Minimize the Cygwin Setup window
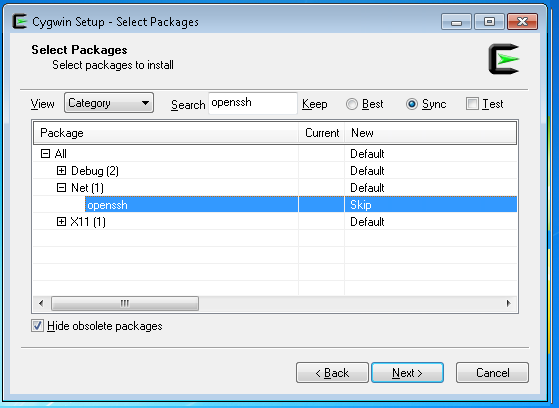 click(x=456, y=22)
